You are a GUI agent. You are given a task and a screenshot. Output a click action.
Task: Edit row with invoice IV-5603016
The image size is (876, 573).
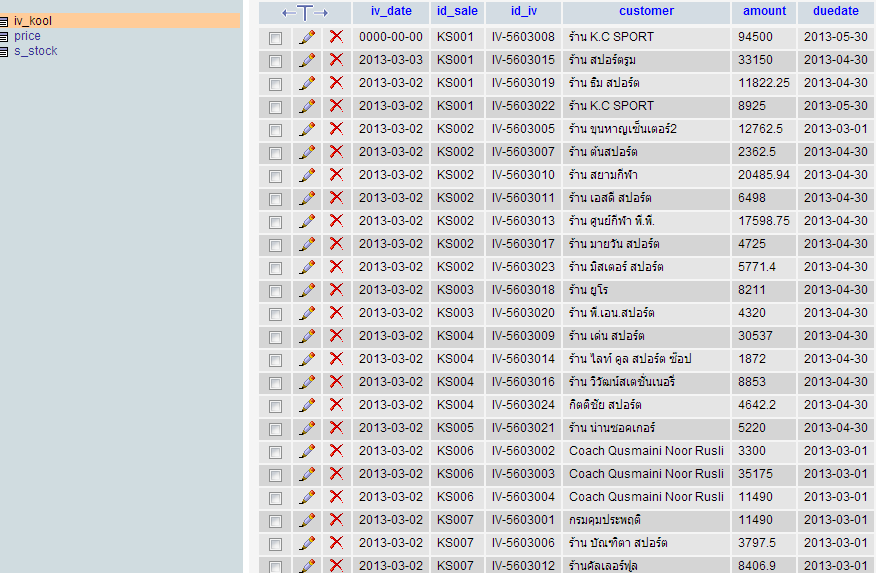point(307,382)
